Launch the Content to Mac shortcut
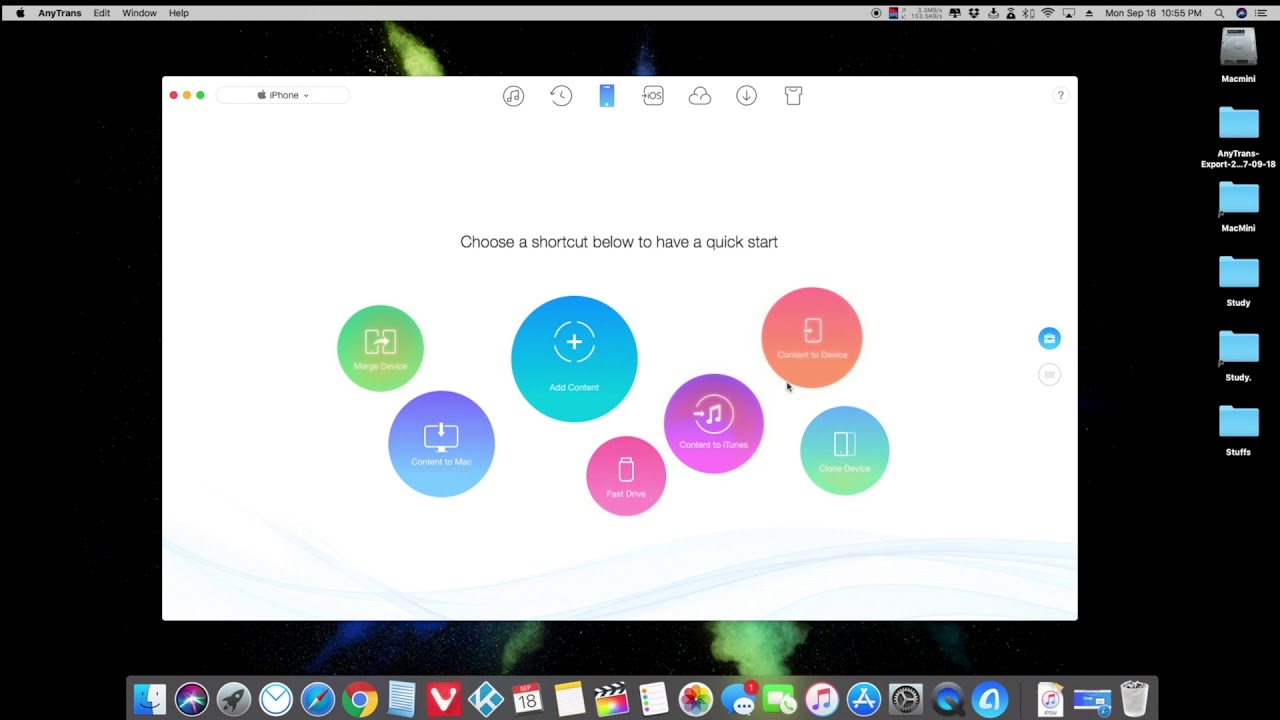1280x720 pixels. [x=441, y=443]
